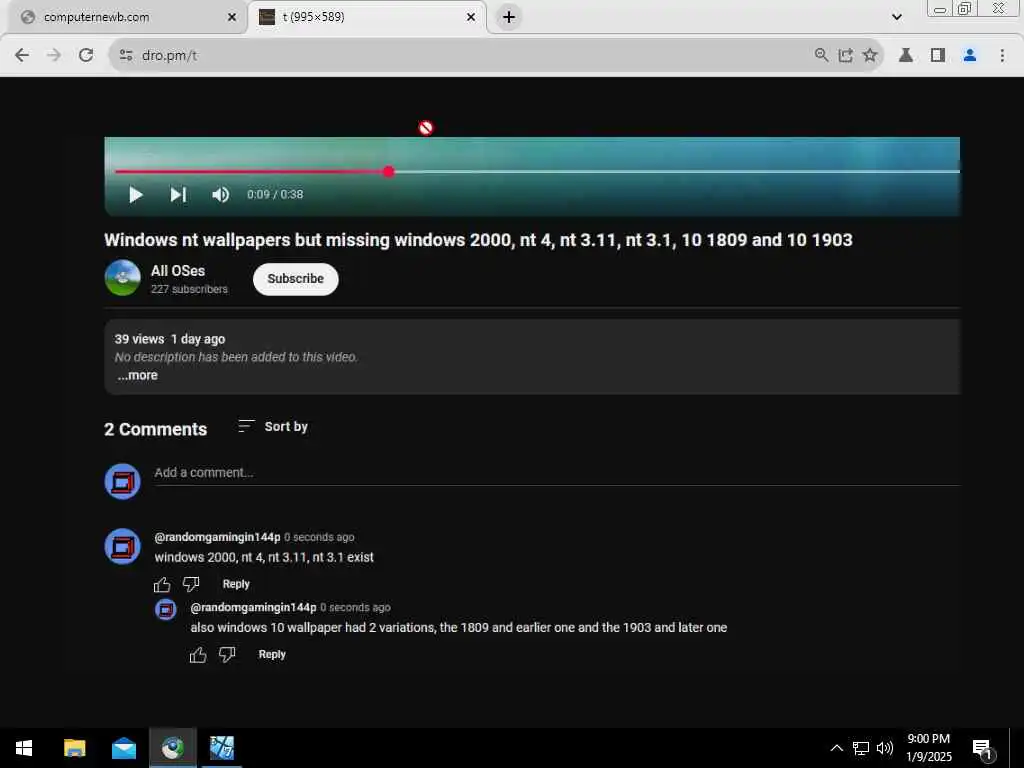Screen dimensions: 1024x768
Task: Open the tab search dropdown
Action: point(897,17)
